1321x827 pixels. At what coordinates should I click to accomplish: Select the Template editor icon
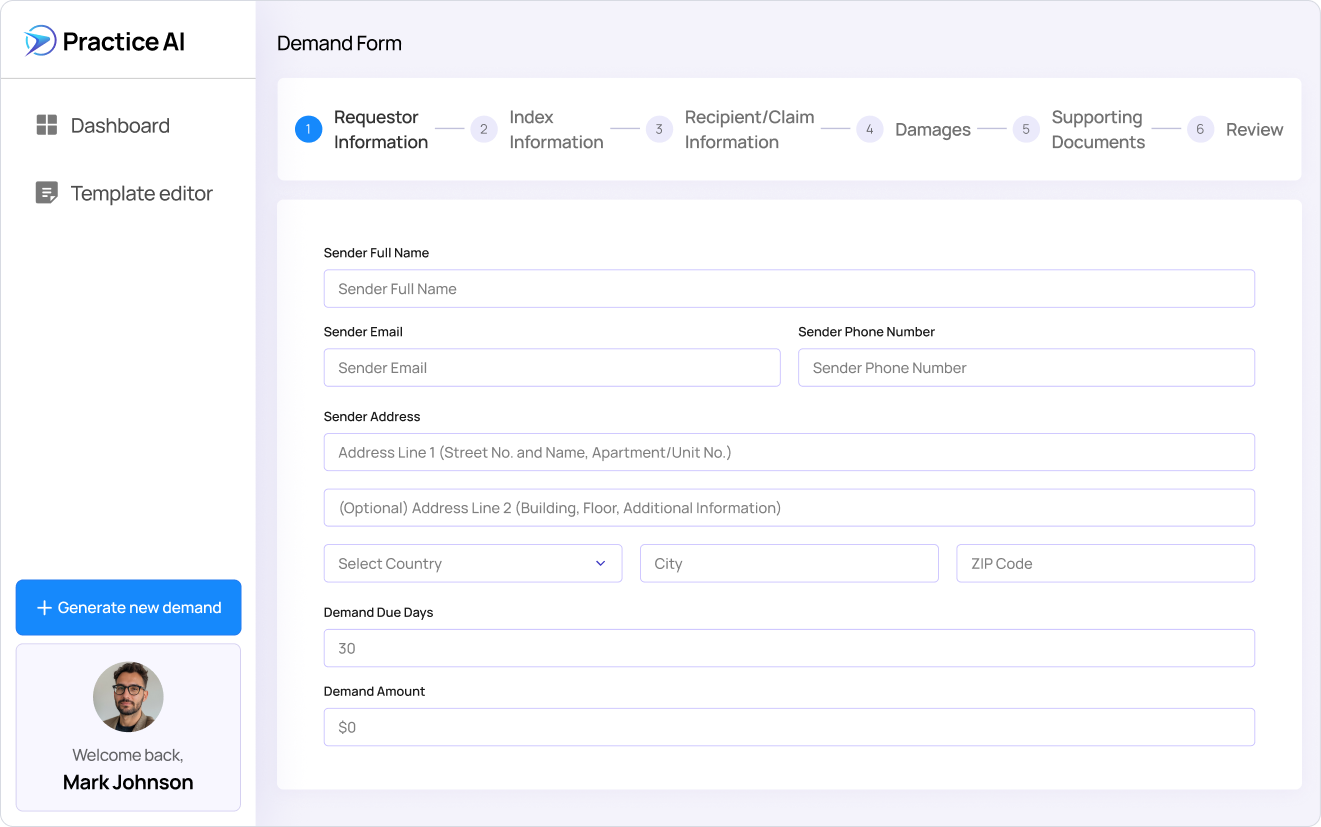click(46, 192)
